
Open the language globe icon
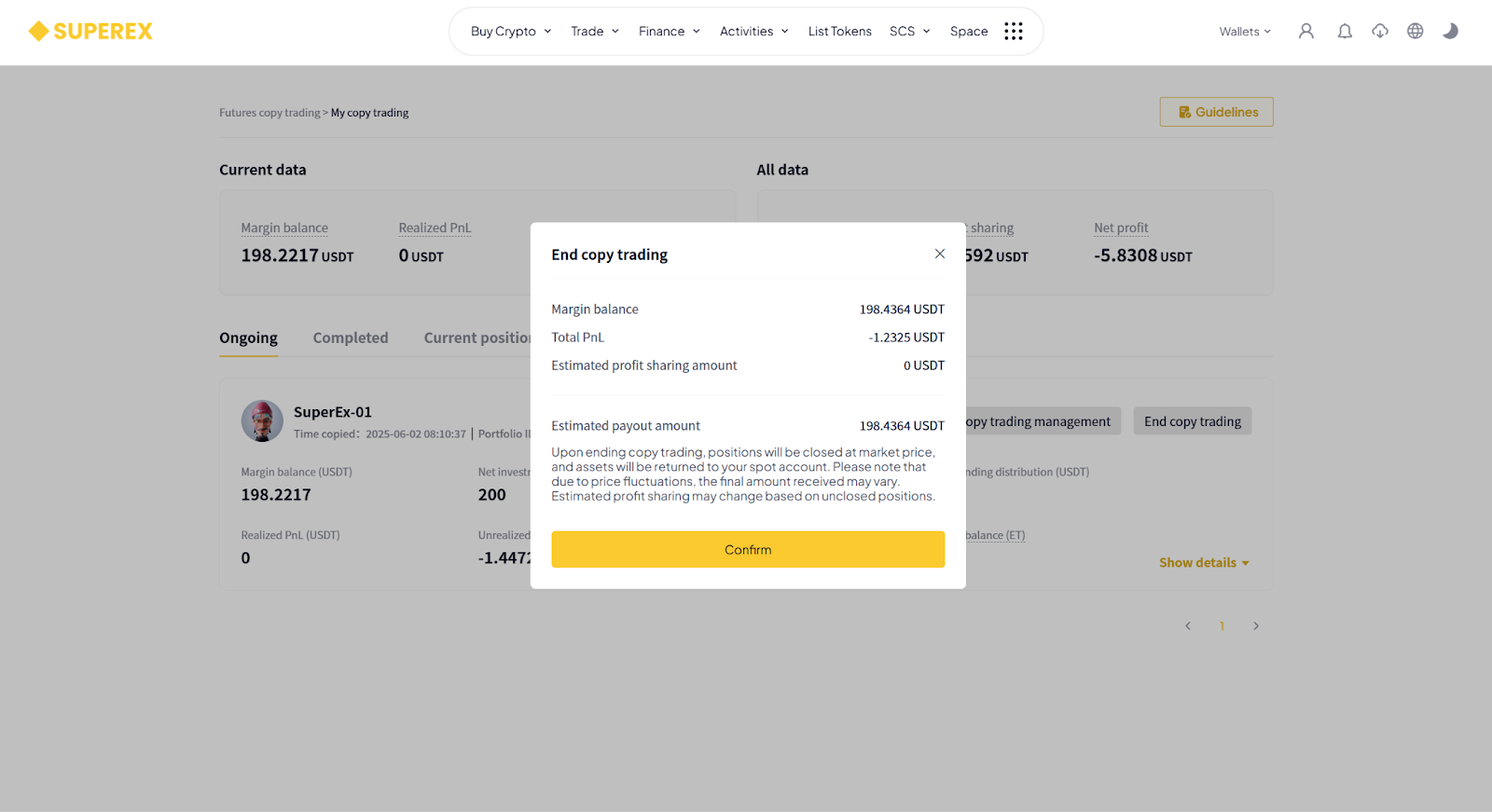1416,32
